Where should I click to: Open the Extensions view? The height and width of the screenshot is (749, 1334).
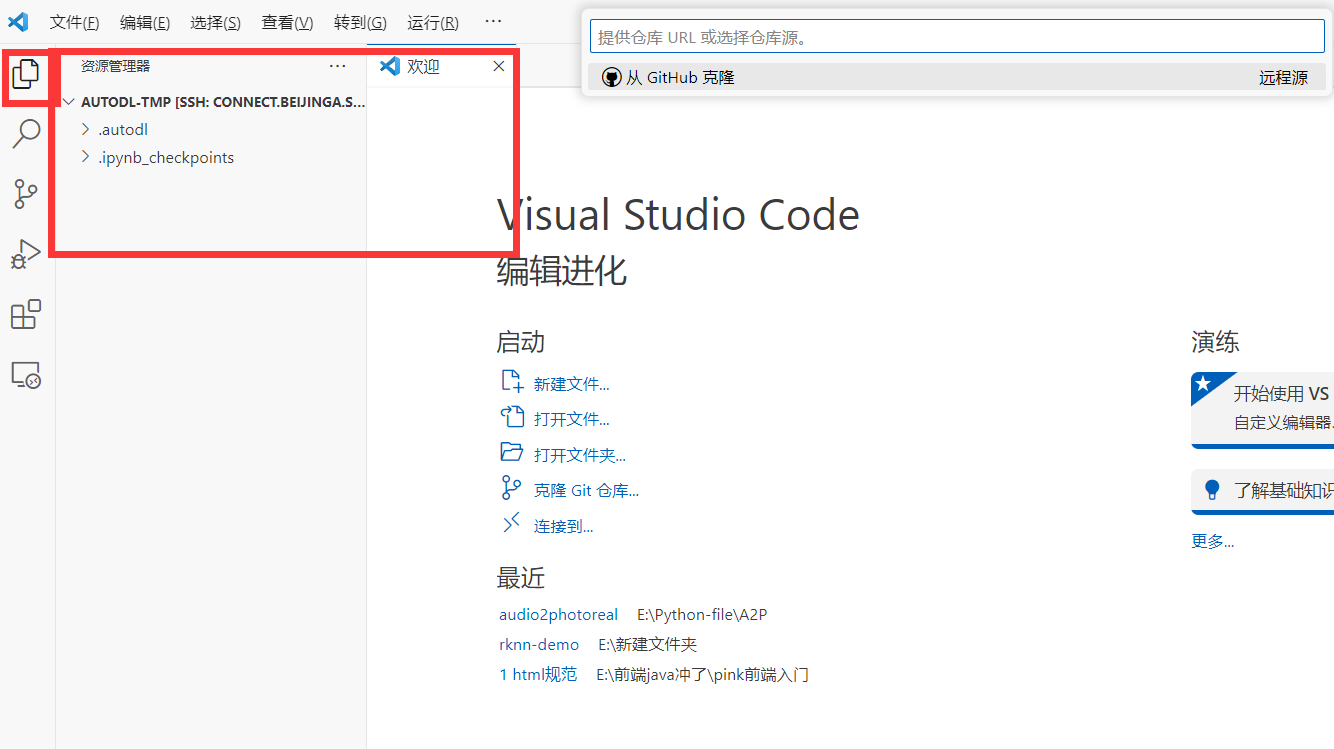point(26,315)
